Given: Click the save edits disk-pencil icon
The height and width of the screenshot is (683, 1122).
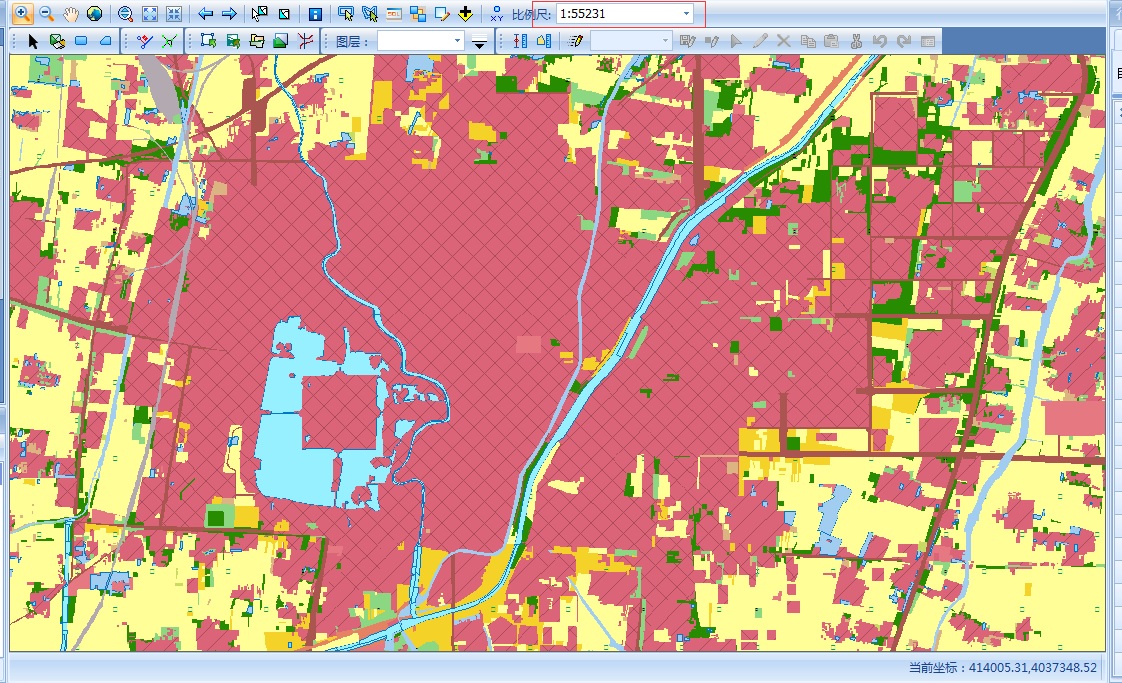Looking at the screenshot, I should tap(688, 41).
